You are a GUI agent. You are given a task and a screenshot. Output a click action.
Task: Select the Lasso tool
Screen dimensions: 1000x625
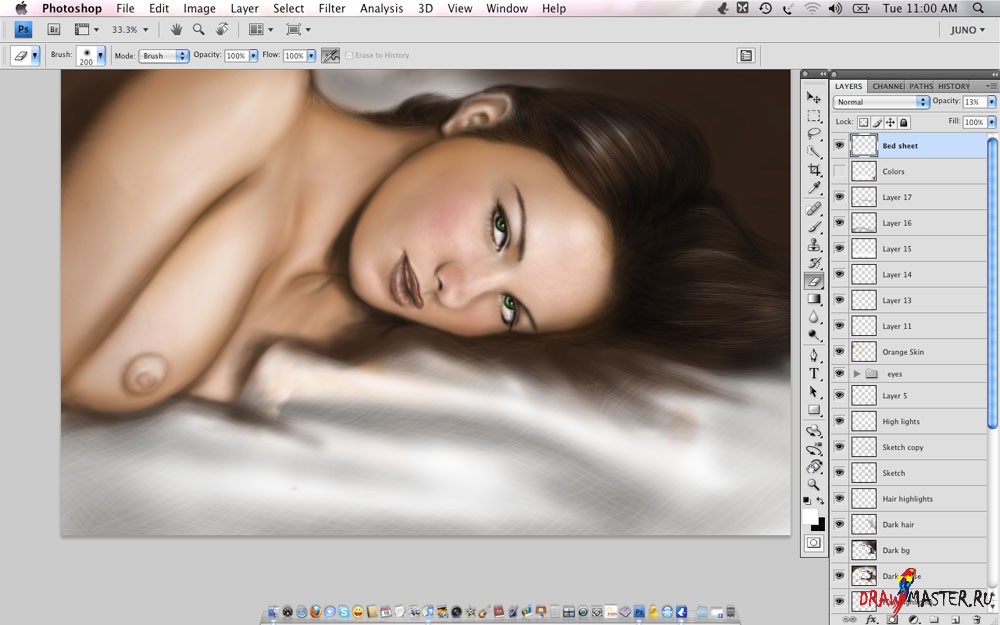[x=814, y=133]
